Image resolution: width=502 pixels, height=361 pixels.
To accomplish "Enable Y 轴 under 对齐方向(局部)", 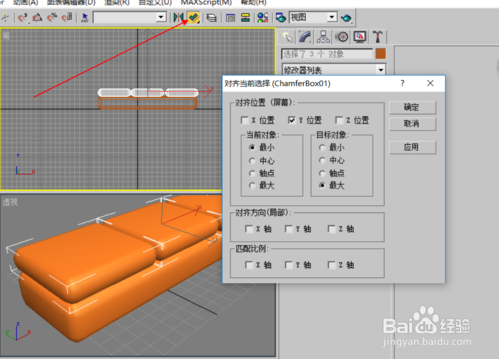I will point(289,229).
